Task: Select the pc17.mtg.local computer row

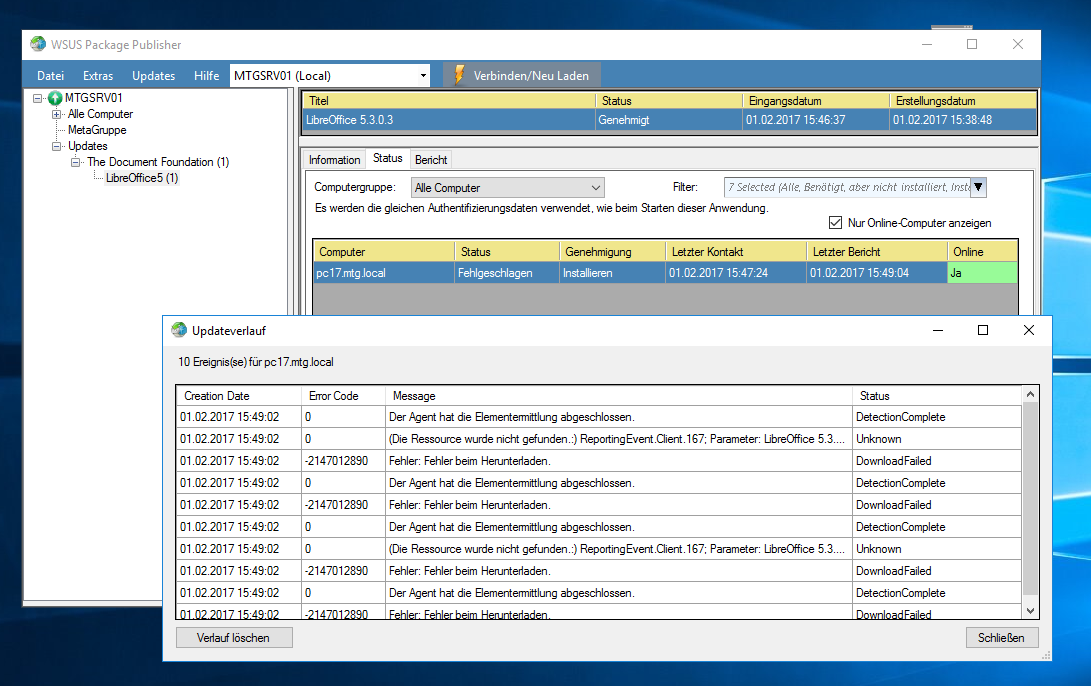Action: (x=665, y=273)
